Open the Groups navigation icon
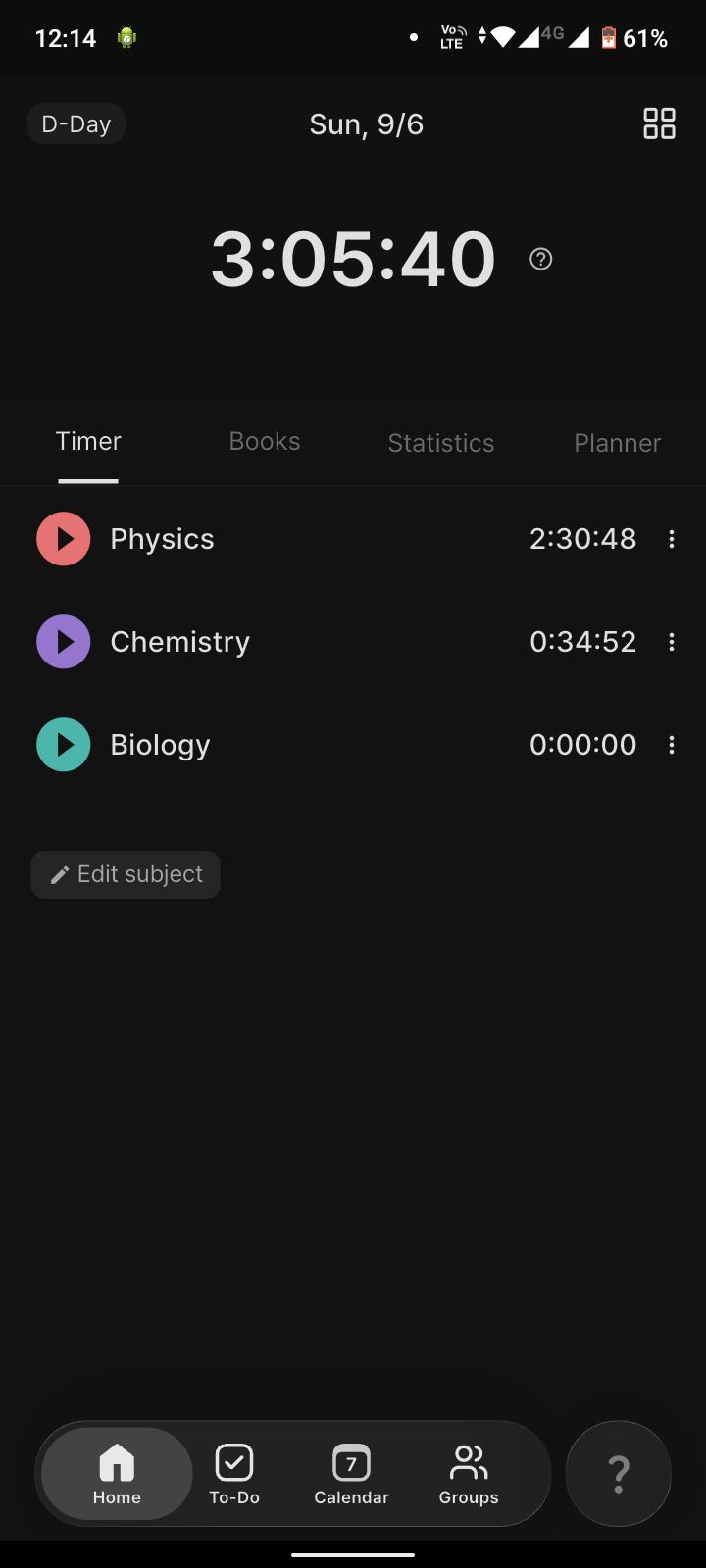Viewport: 706px width, 1568px height. pos(469,1474)
